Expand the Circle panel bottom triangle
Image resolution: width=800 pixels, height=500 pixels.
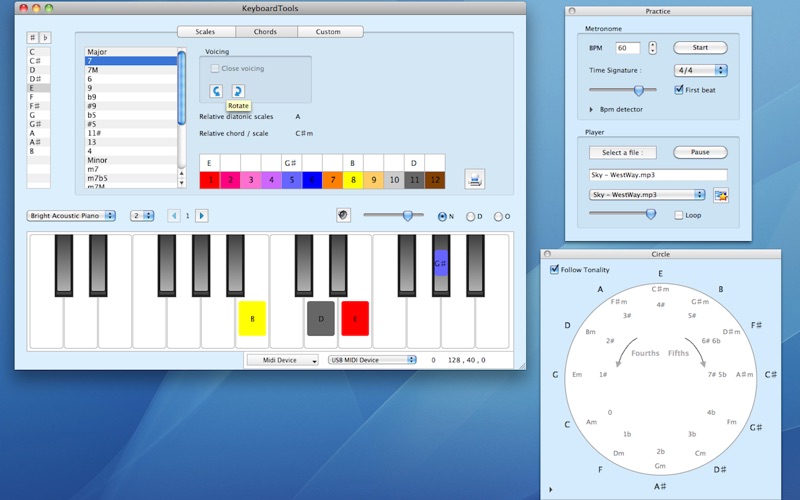click(551, 490)
